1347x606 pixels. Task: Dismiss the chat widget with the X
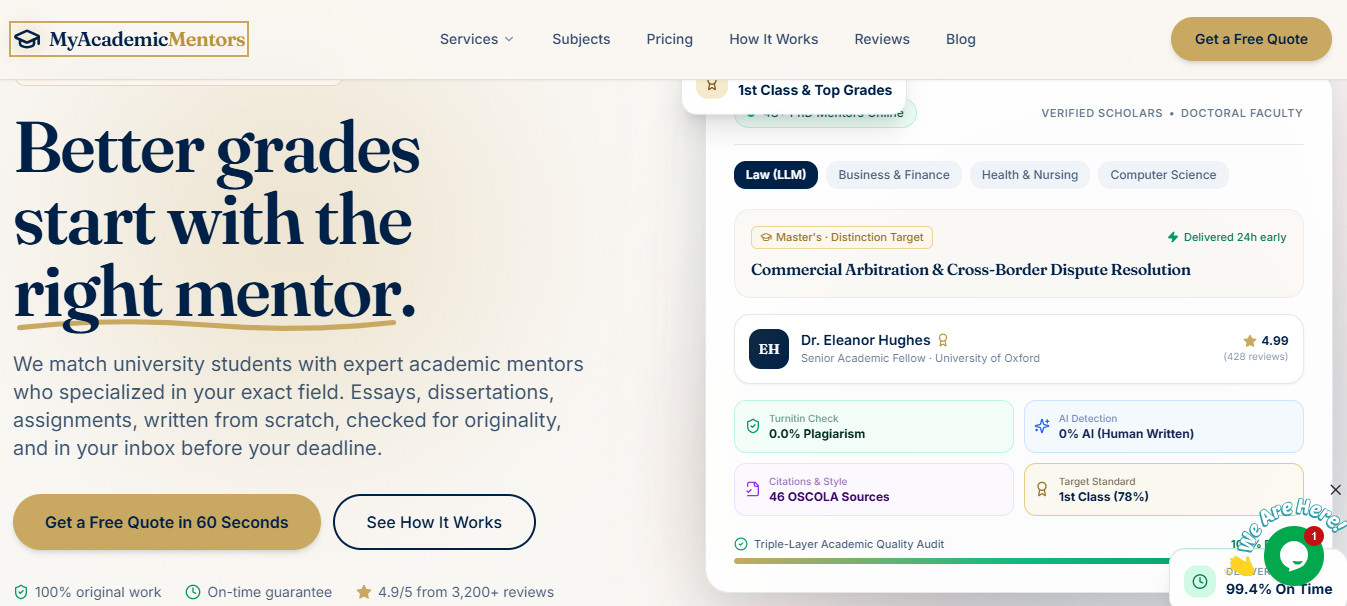(1336, 489)
